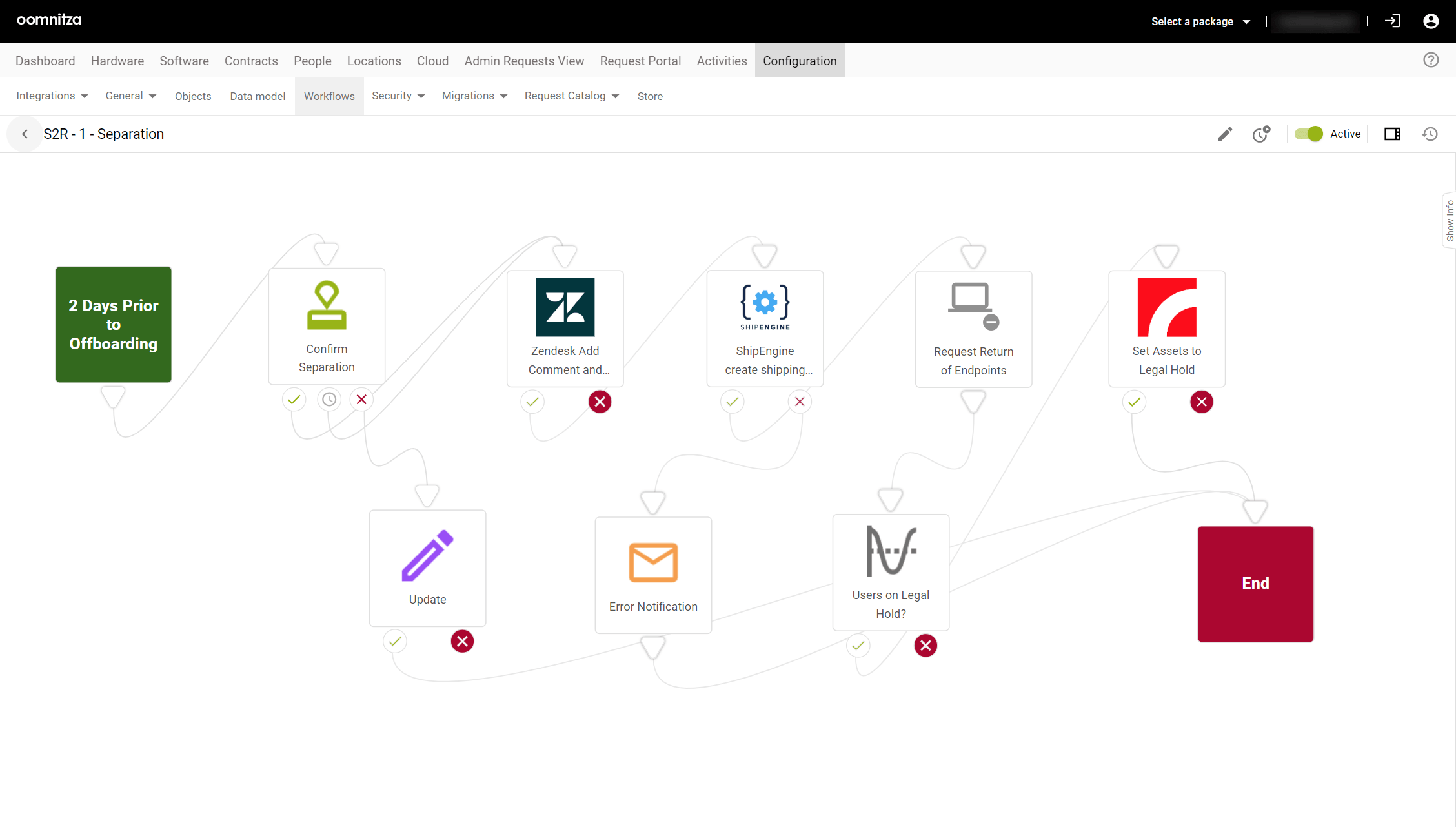Open the Data model page

tap(258, 96)
